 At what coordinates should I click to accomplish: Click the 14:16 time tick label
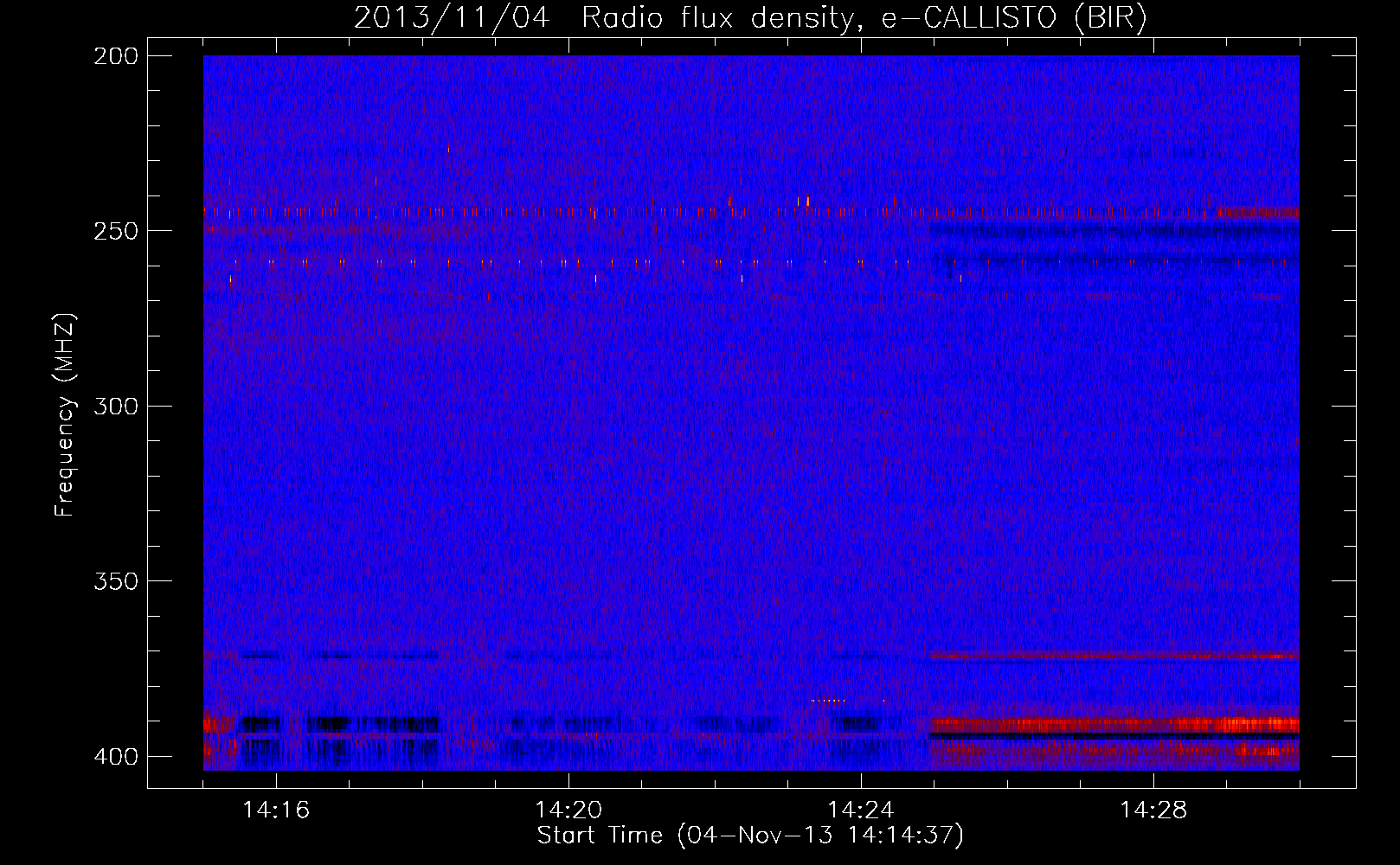(x=276, y=811)
